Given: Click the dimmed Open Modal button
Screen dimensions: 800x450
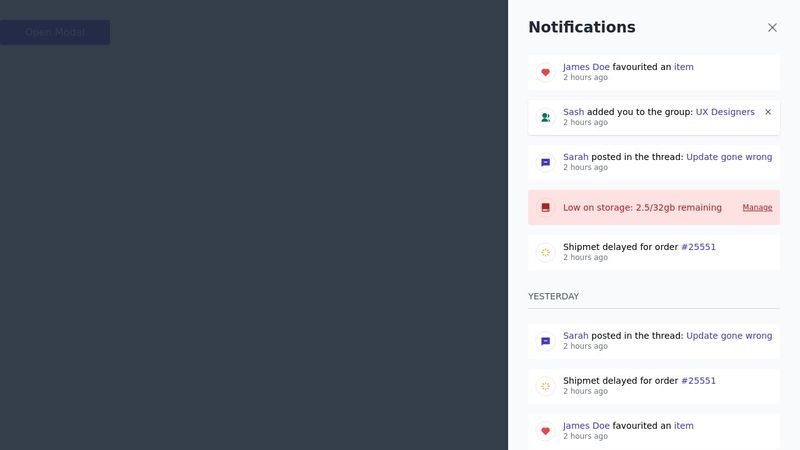Looking at the screenshot, I should 55,32.
